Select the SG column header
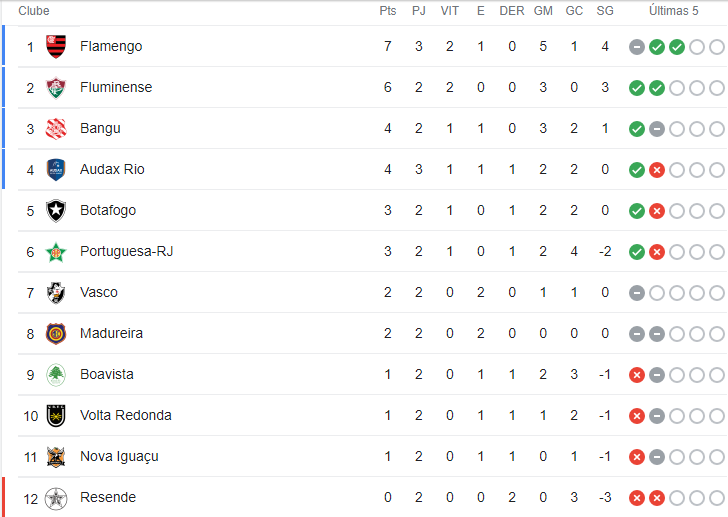 tap(605, 11)
